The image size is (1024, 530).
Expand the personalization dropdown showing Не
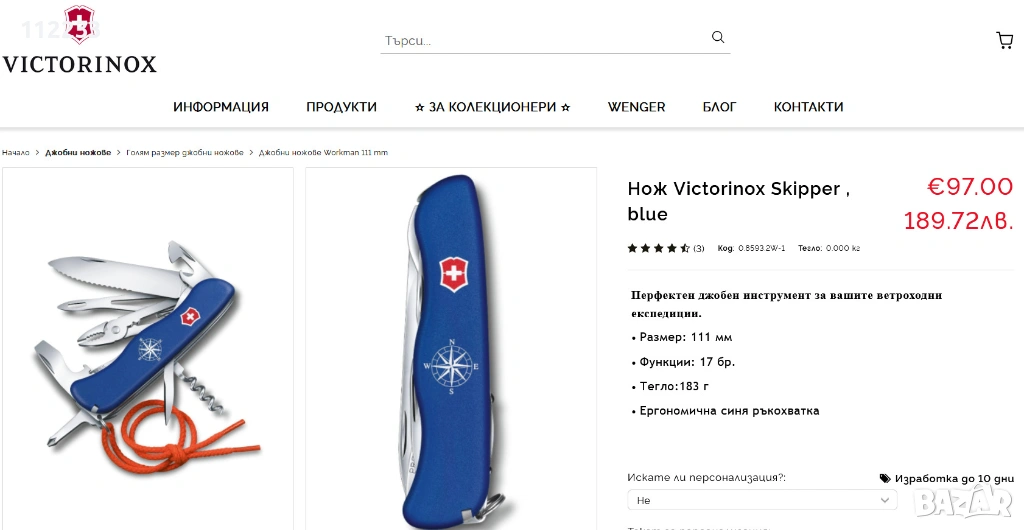coord(762,500)
